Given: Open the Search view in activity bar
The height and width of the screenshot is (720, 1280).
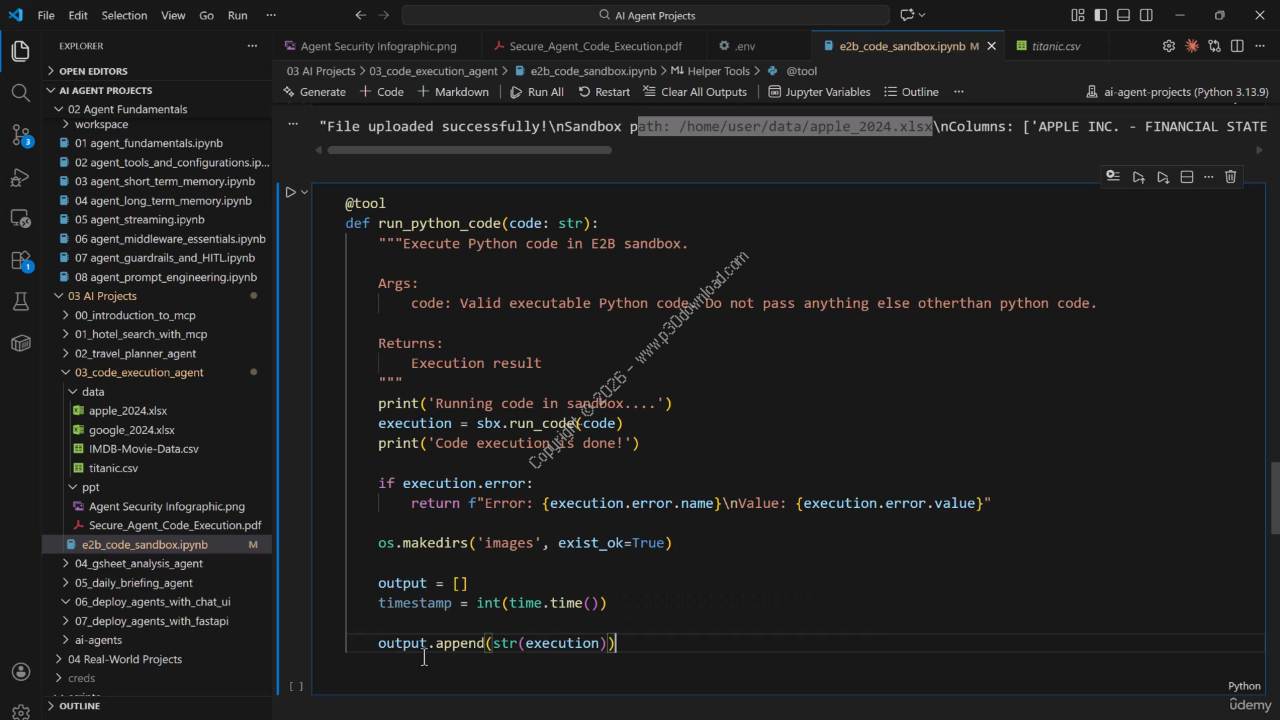Looking at the screenshot, I should point(20,93).
